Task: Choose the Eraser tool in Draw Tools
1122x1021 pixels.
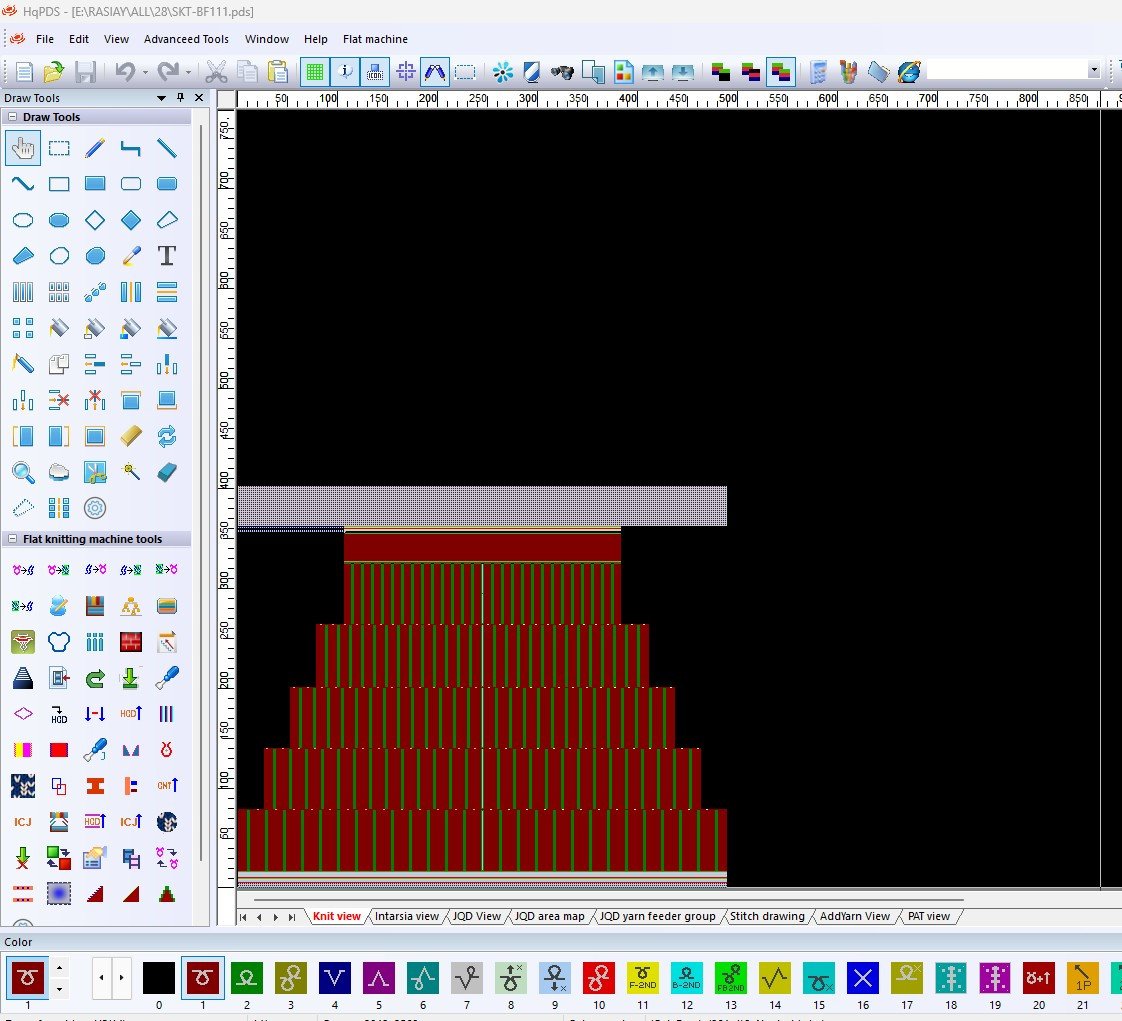Action: click(x=167, y=472)
